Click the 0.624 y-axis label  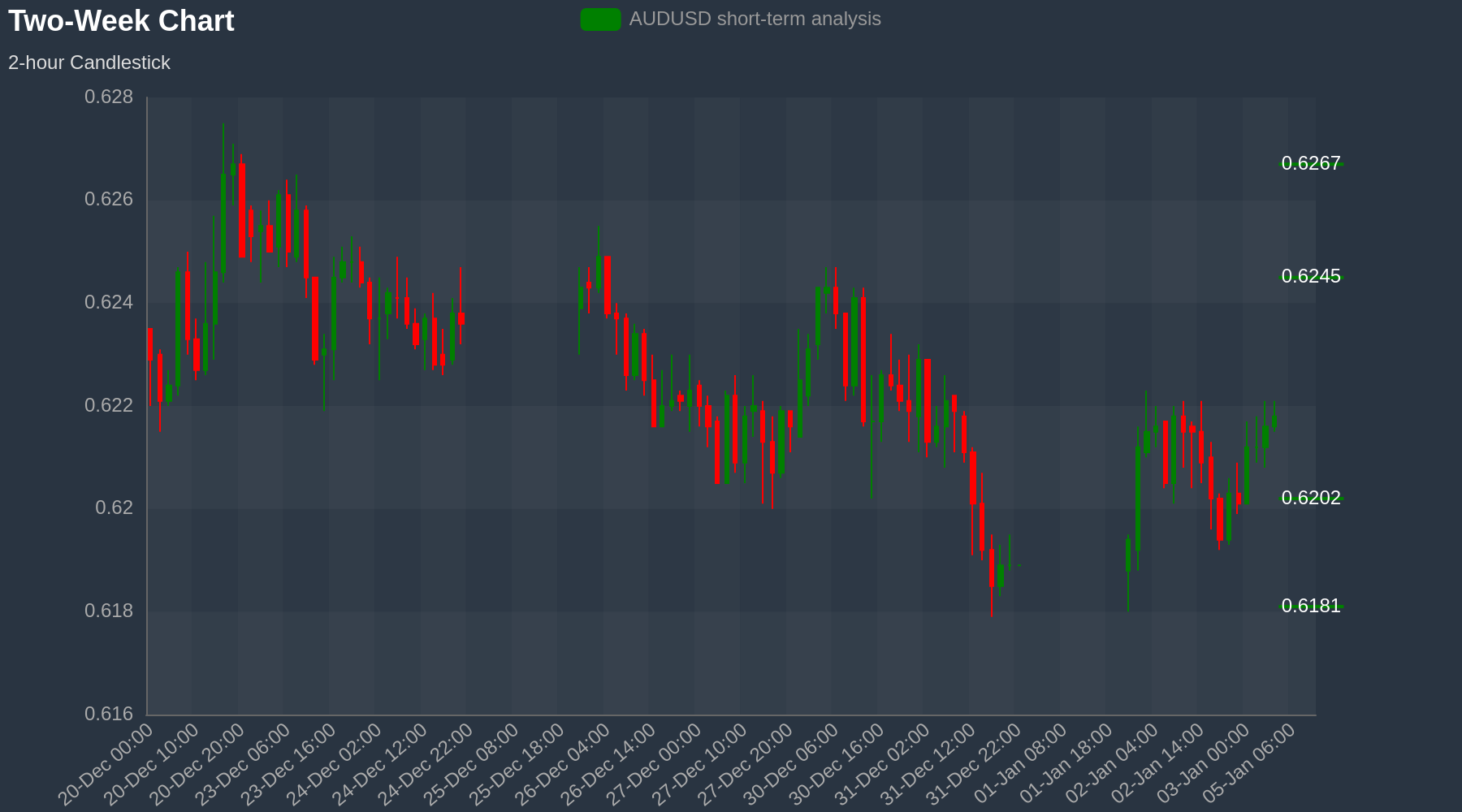click(x=109, y=303)
